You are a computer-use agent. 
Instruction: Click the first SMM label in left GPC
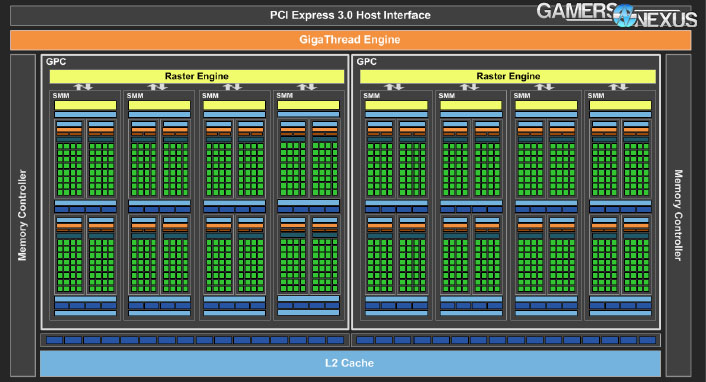point(61,96)
